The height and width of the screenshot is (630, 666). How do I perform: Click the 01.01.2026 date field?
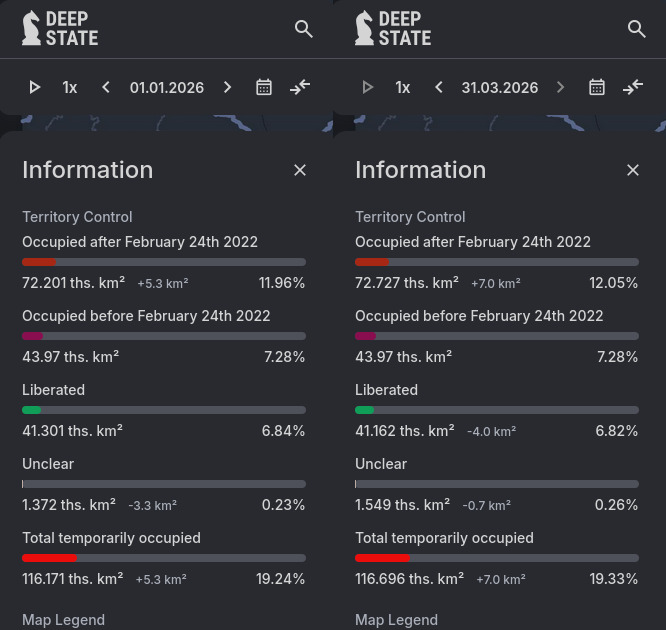[x=167, y=88]
